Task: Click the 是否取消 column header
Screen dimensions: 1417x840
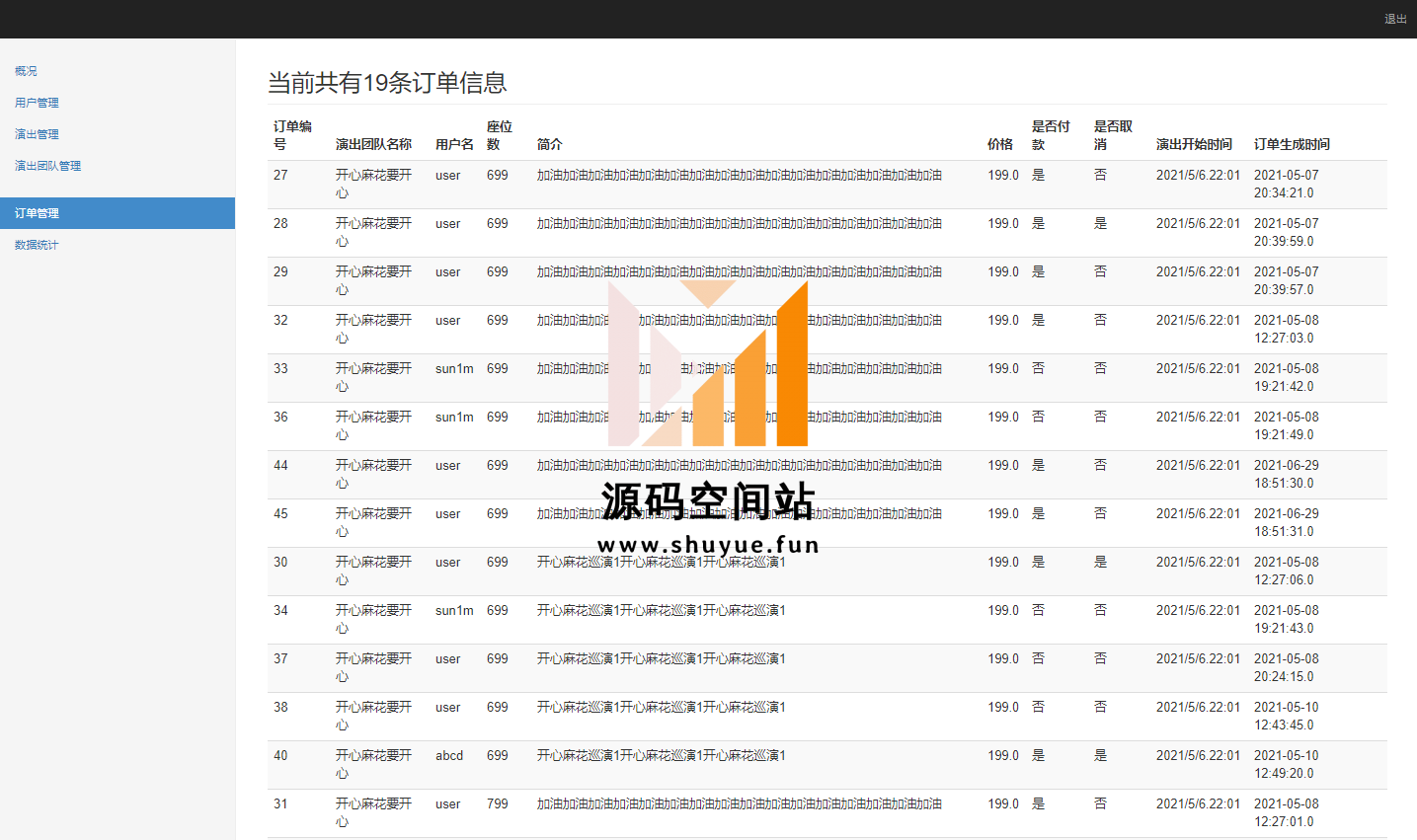Action: (1113, 135)
